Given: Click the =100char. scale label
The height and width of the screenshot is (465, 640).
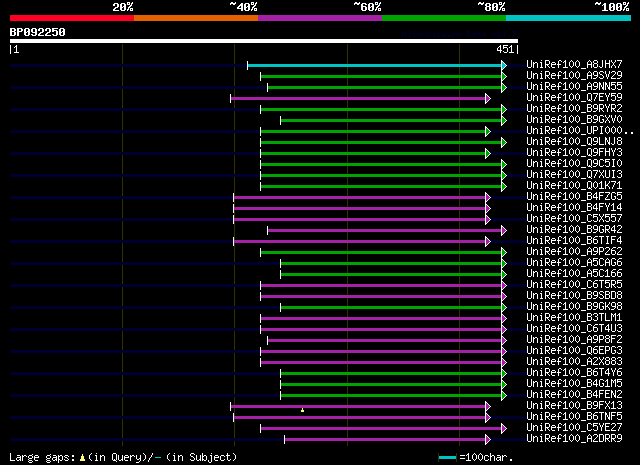Looking at the screenshot, I should click(486, 457).
